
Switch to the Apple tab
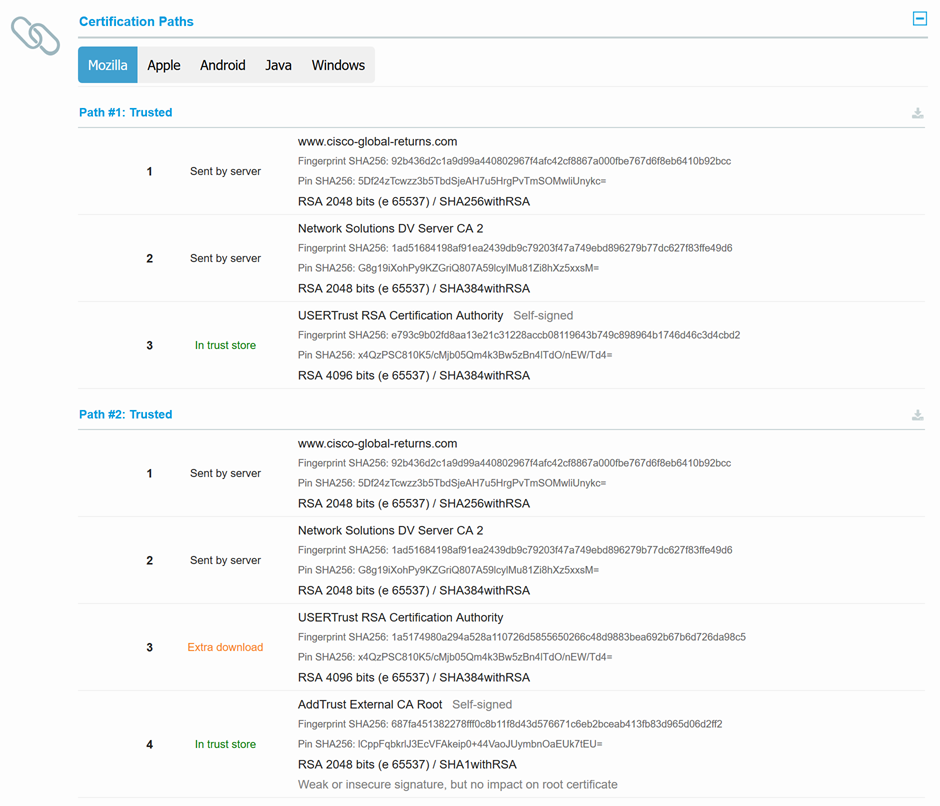[x=164, y=65]
